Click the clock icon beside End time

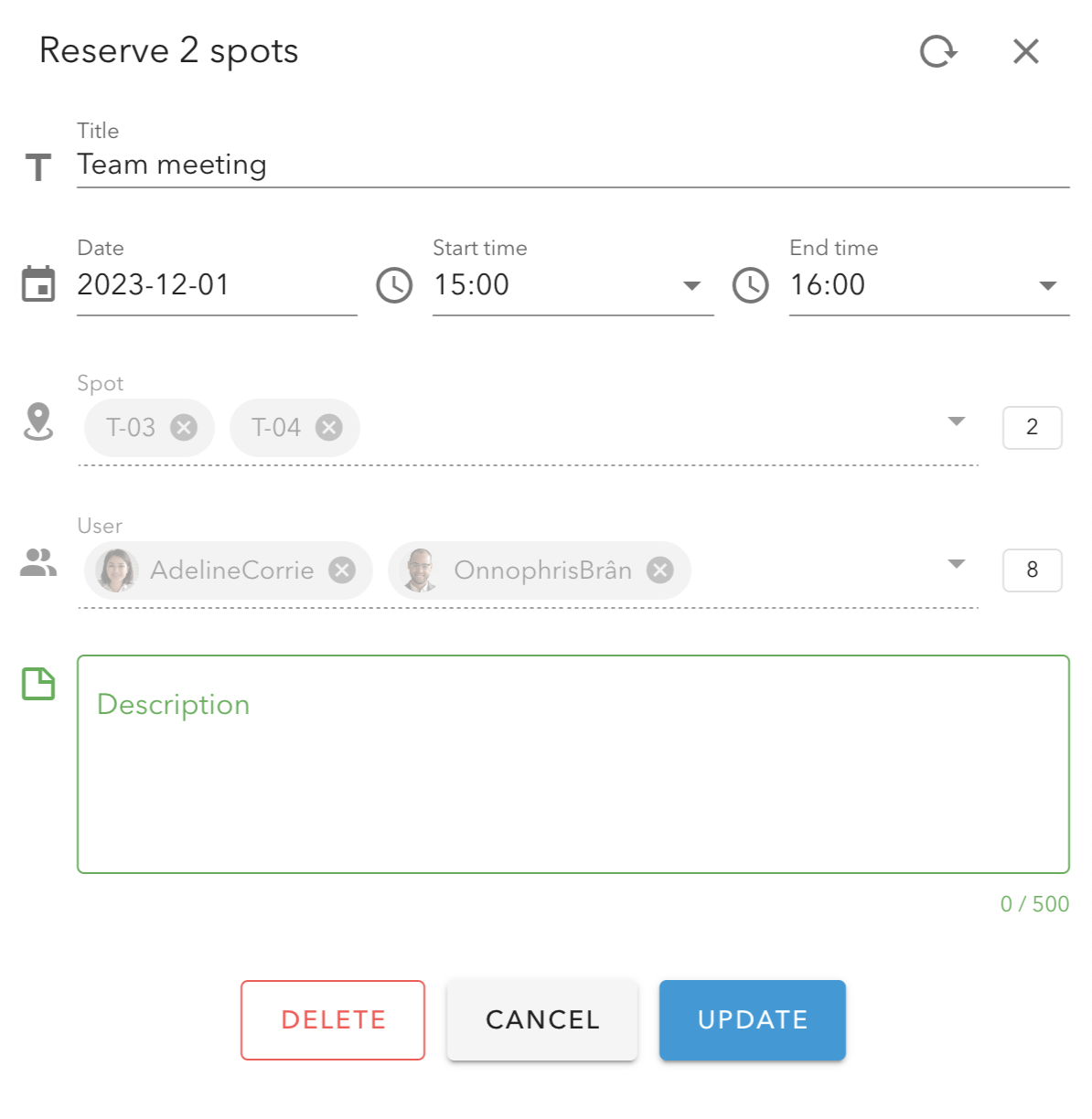click(x=749, y=285)
